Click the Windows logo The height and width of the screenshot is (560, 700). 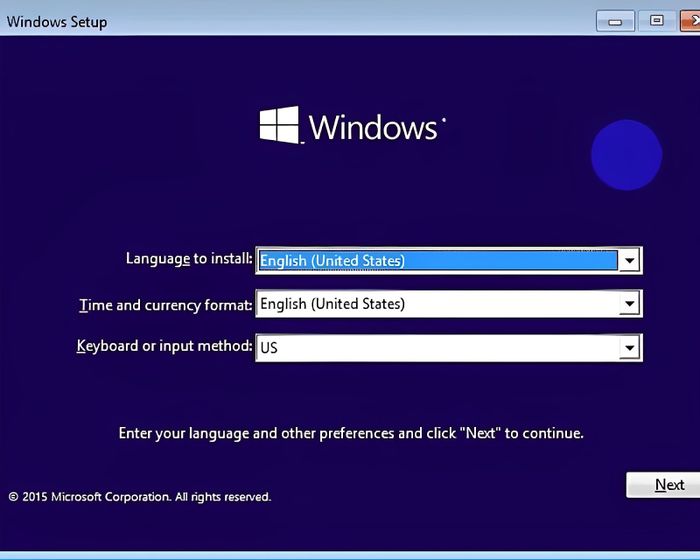click(352, 125)
